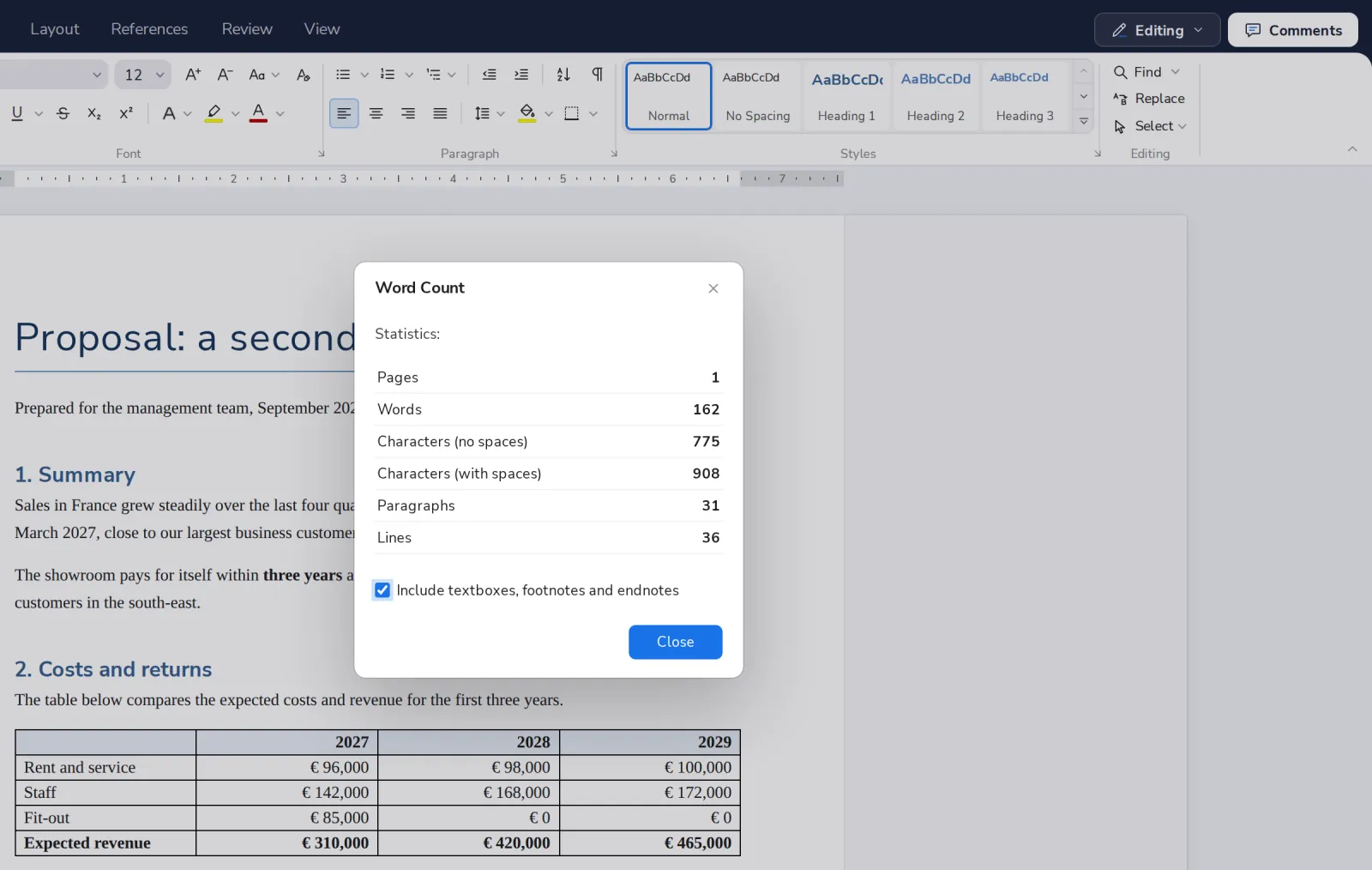Switch to the View tab
The image size is (1372, 870).
pos(322,28)
